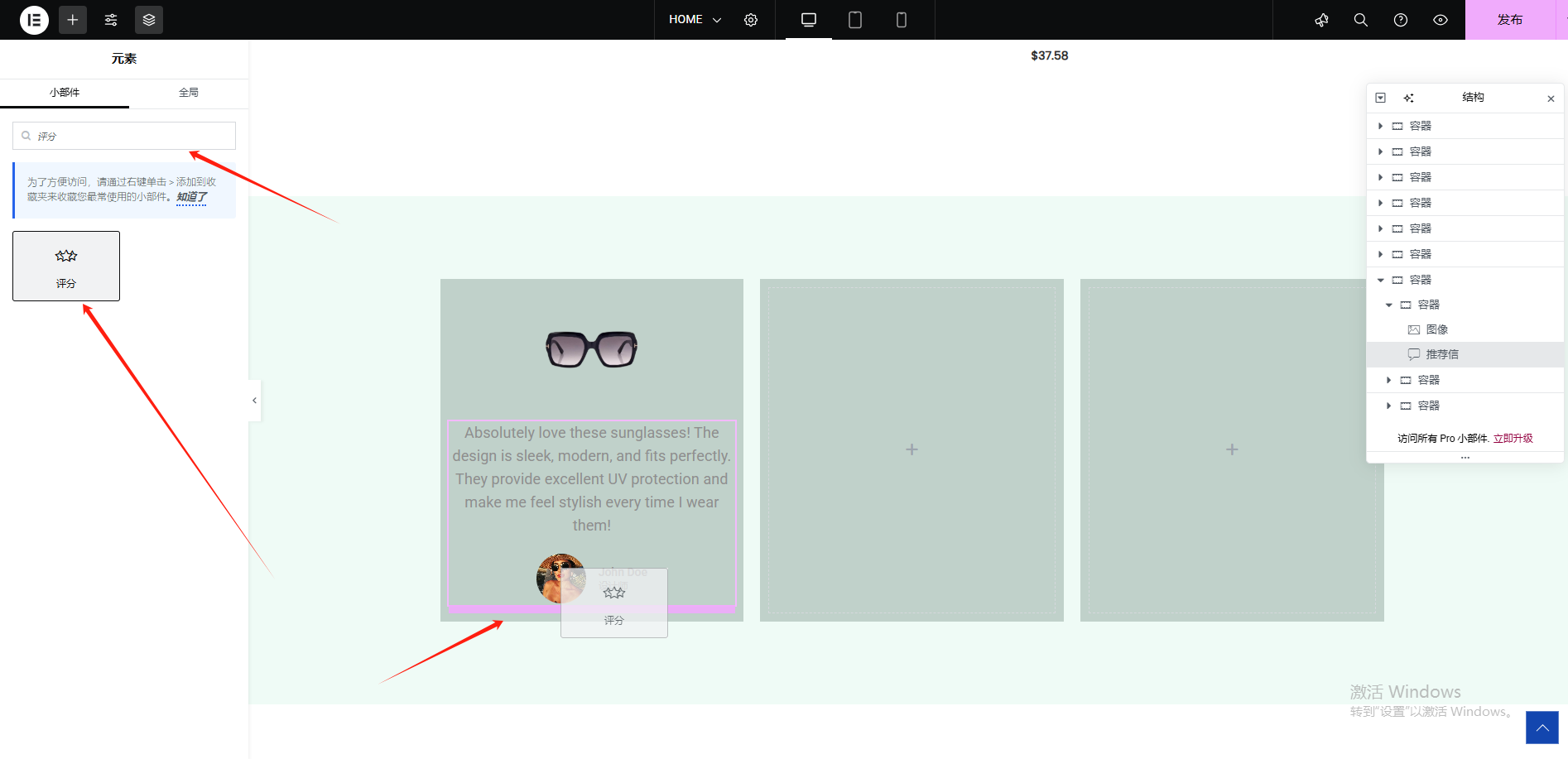This screenshot has width=1568, height=759.
Task: Open the HOME page dropdown
Action: click(695, 20)
